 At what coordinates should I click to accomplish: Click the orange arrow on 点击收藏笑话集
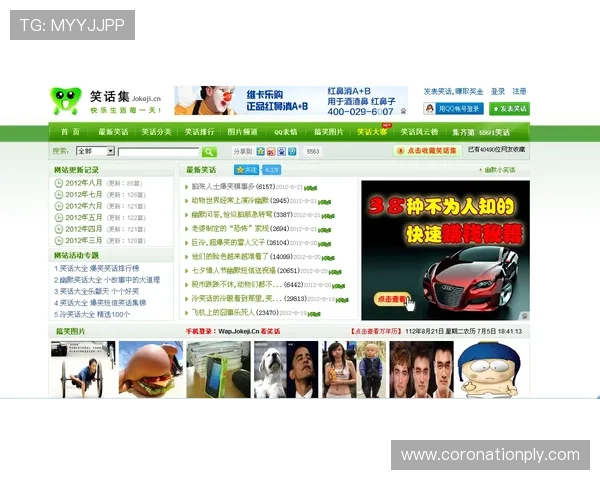[x=401, y=150]
